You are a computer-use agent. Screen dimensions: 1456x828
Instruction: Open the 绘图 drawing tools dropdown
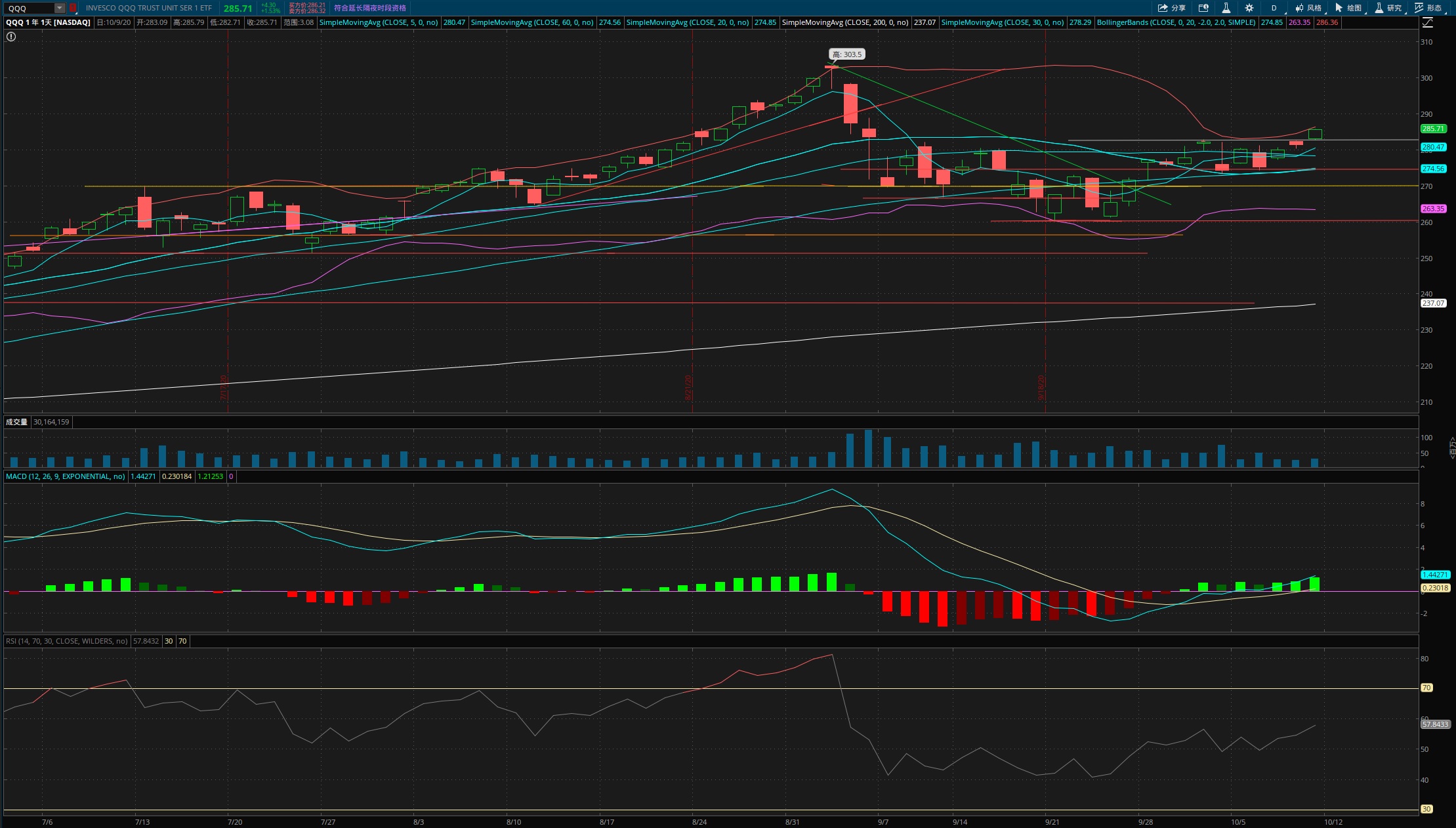pyautogui.click(x=1349, y=8)
